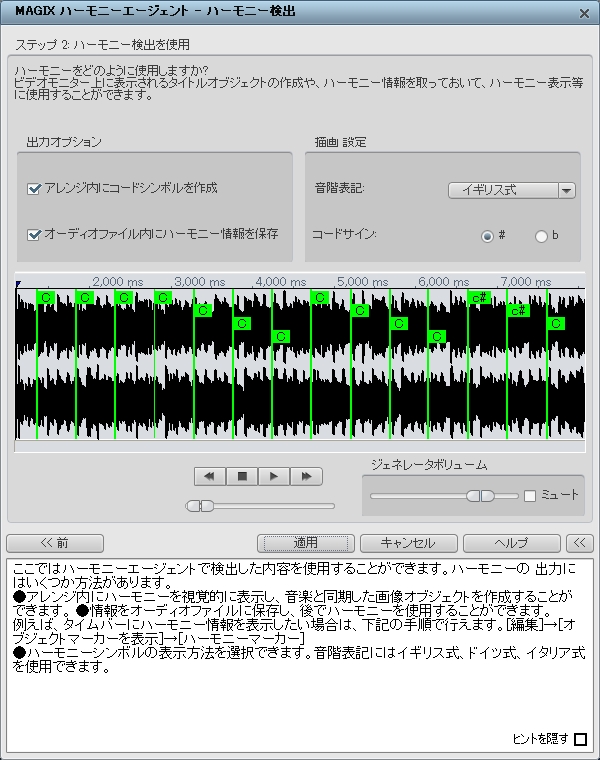
Task: Click the 7,000 ms ruler mark
Action: [x=526, y=282]
